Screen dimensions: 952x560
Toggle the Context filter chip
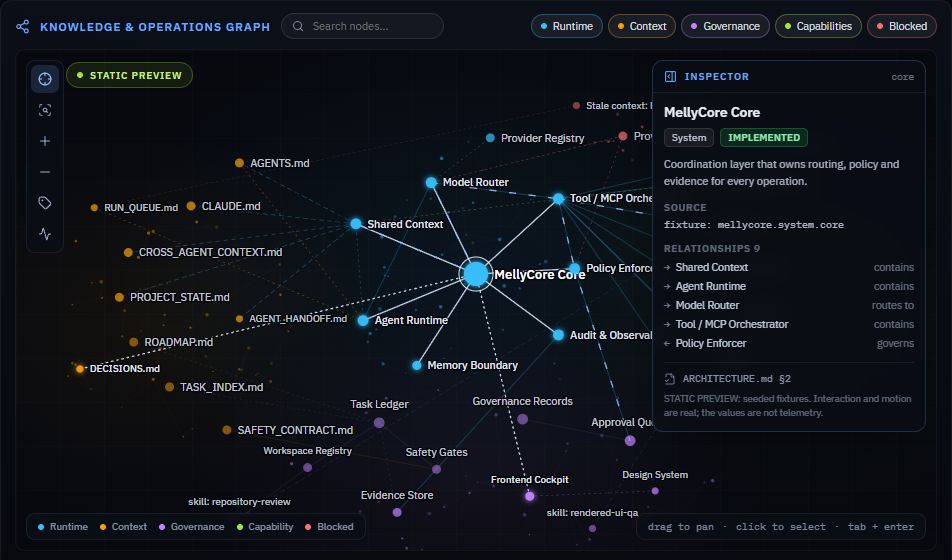point(642,26)
